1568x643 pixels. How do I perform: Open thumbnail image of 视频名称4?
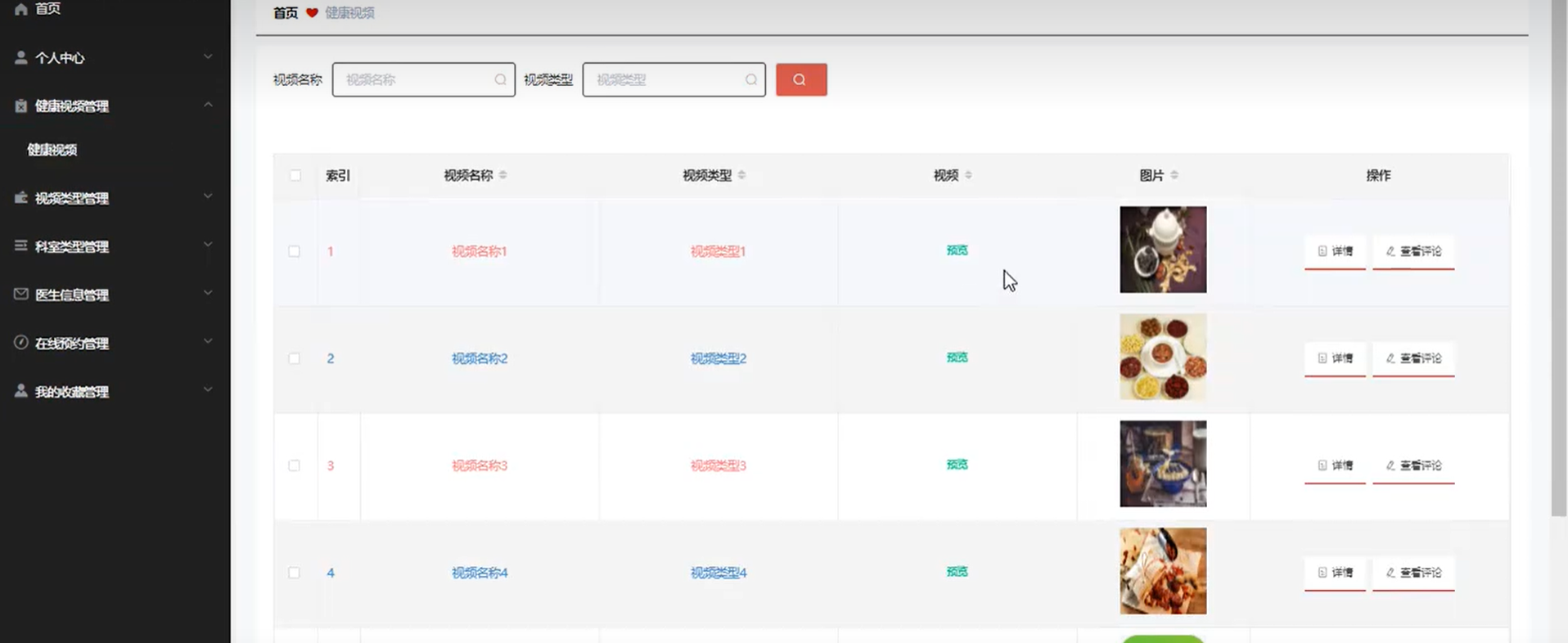pyautogui.click(x=1163, y=571)
